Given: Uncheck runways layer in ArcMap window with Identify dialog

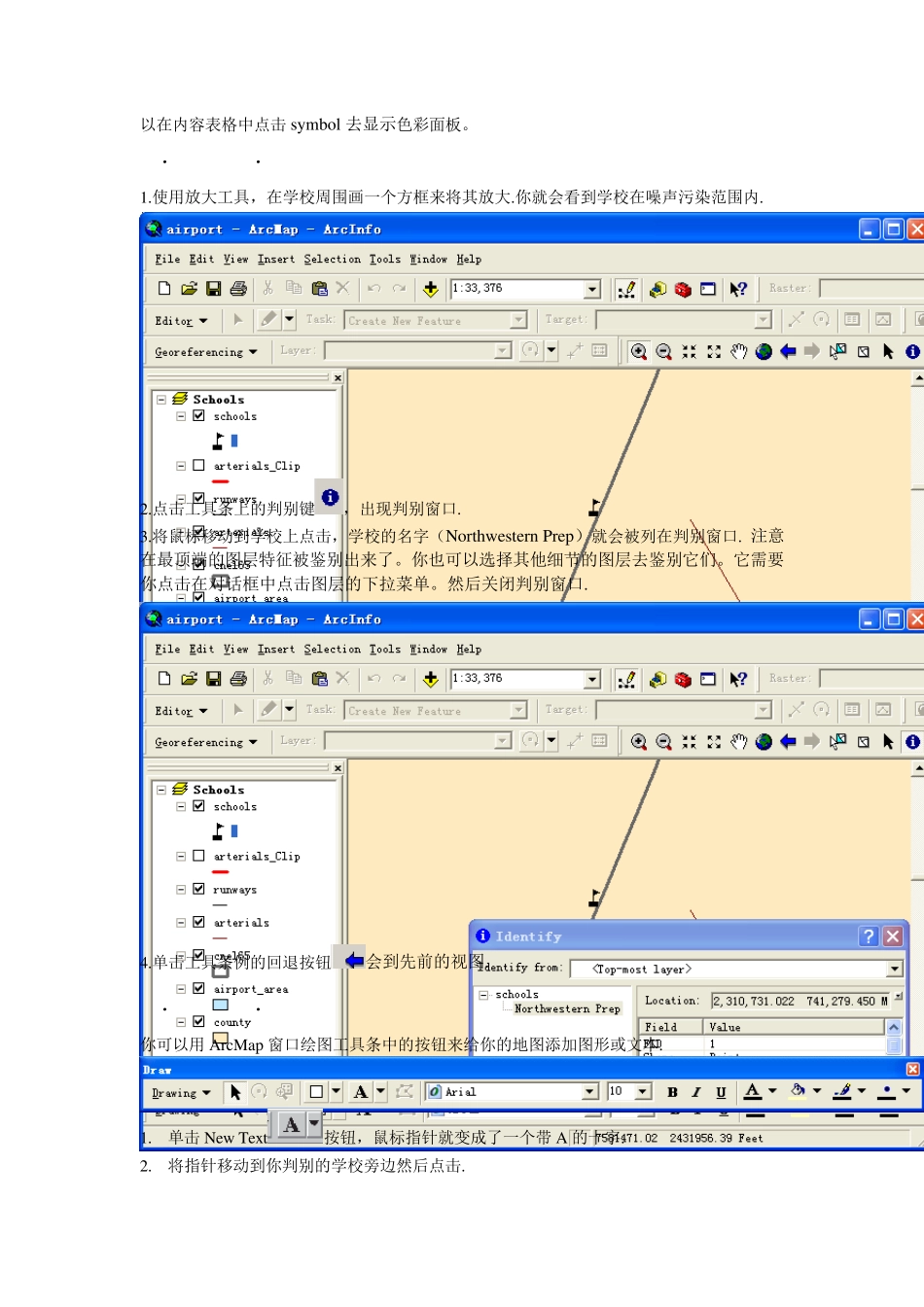Looking at the screenshot, I should pos(198,889).
